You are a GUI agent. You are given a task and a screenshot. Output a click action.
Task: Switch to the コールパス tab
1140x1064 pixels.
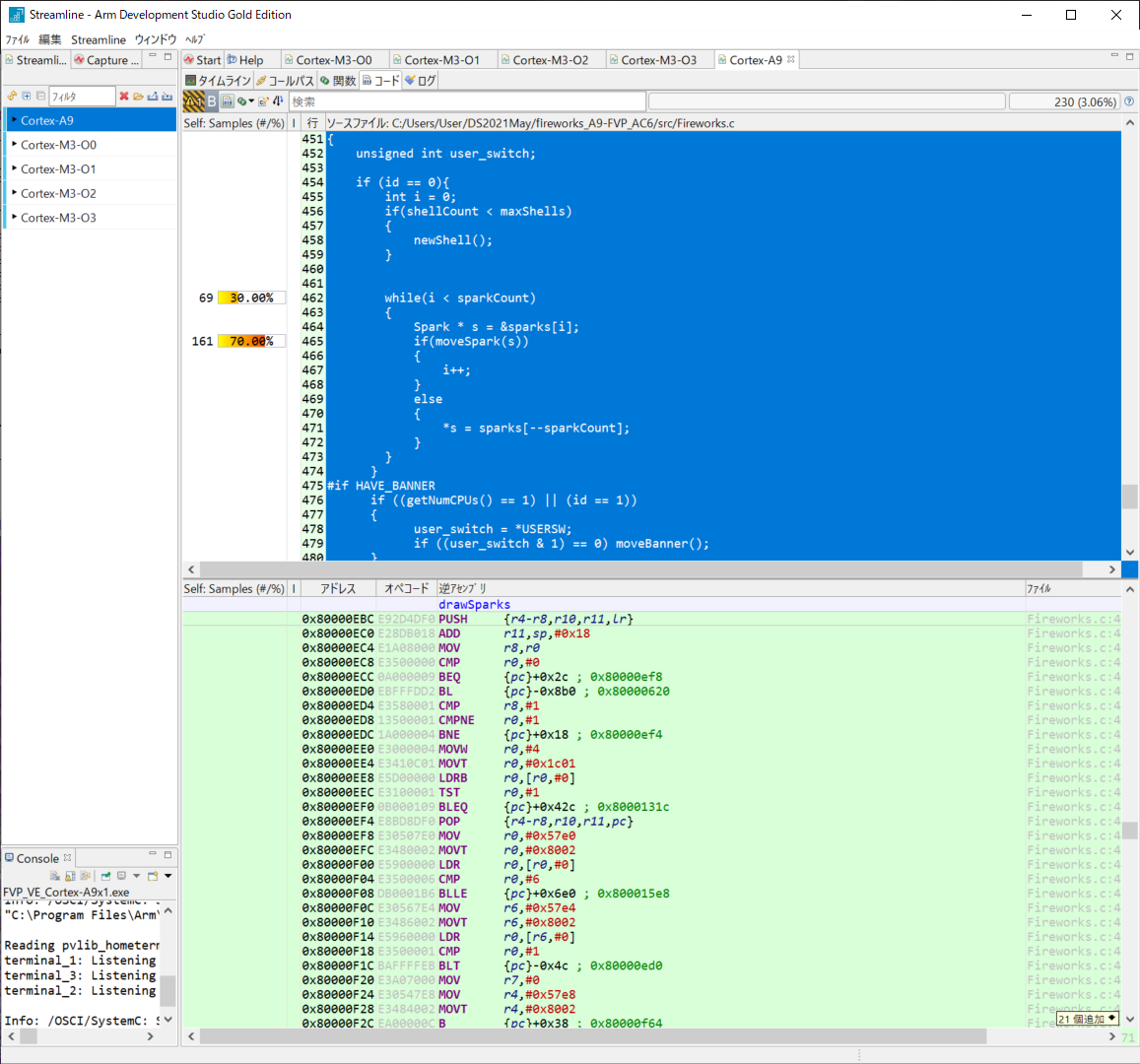tap(285, 81)
